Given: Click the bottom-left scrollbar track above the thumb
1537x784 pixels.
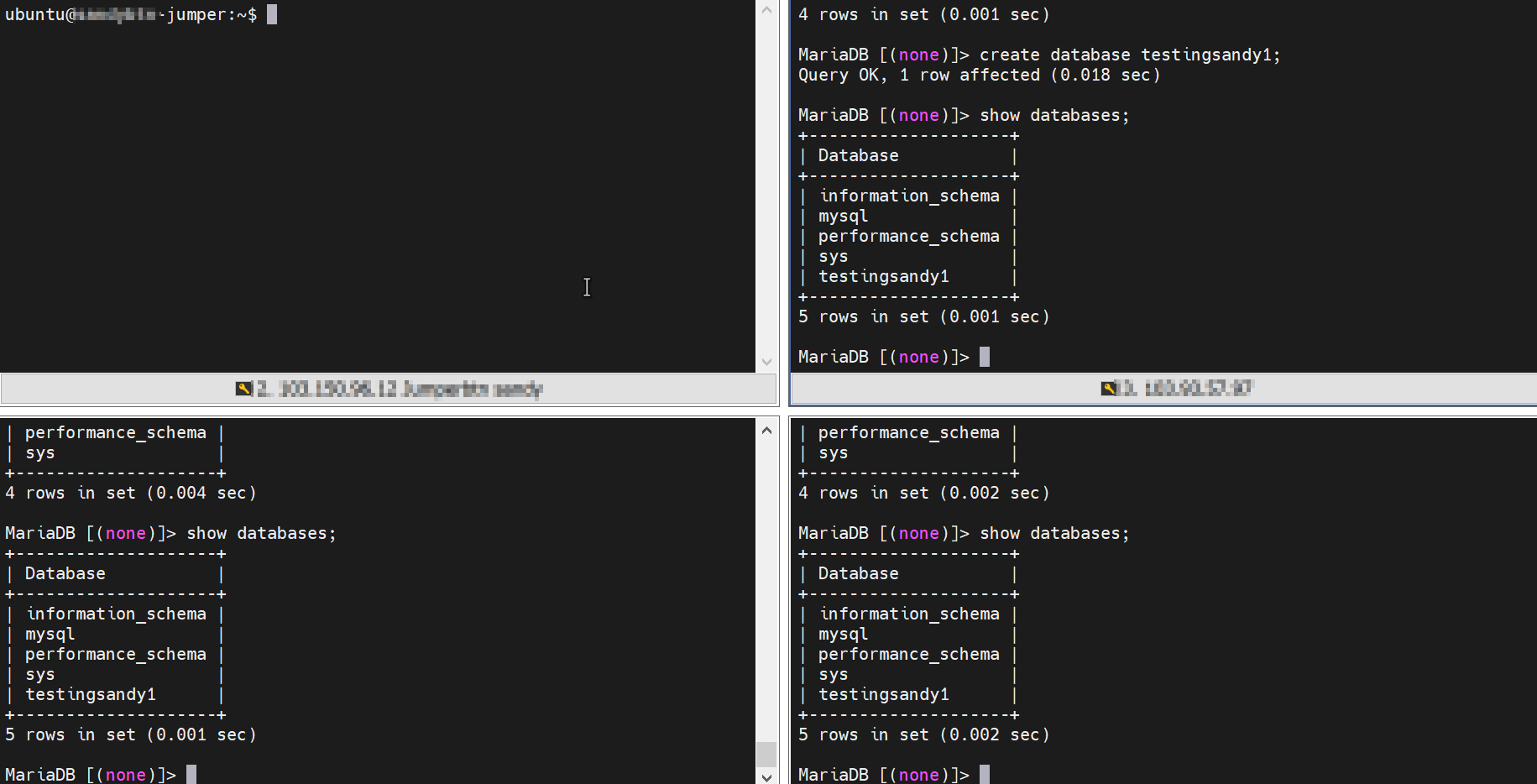Looking at the screenshot, I should click(766, 588).
